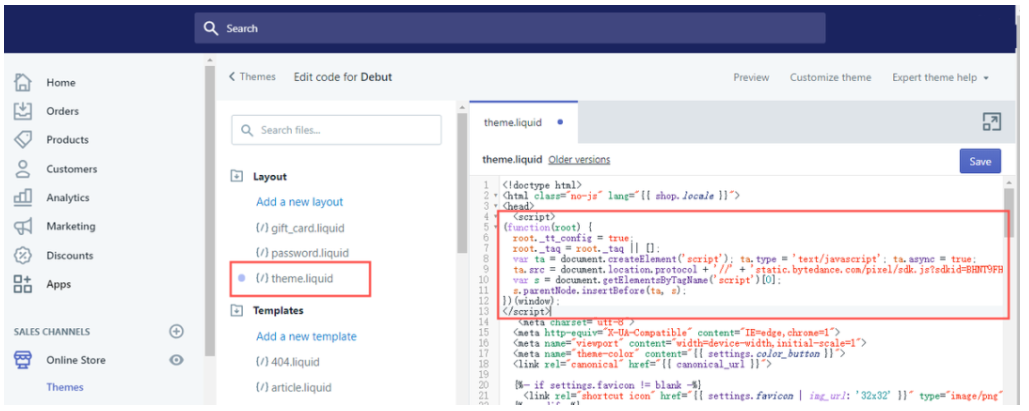The image size is (1029, 411).
Task: Fold code at line 5 arrow
Action: [494, 227]
